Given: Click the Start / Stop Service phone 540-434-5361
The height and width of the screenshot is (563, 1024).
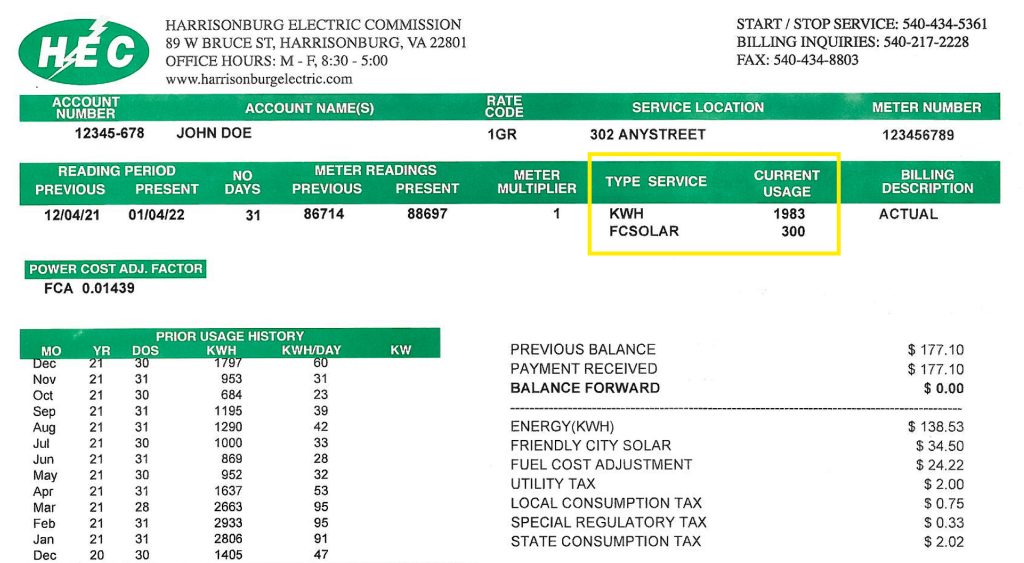Looking at the screenshot, I should coord(944,24).
